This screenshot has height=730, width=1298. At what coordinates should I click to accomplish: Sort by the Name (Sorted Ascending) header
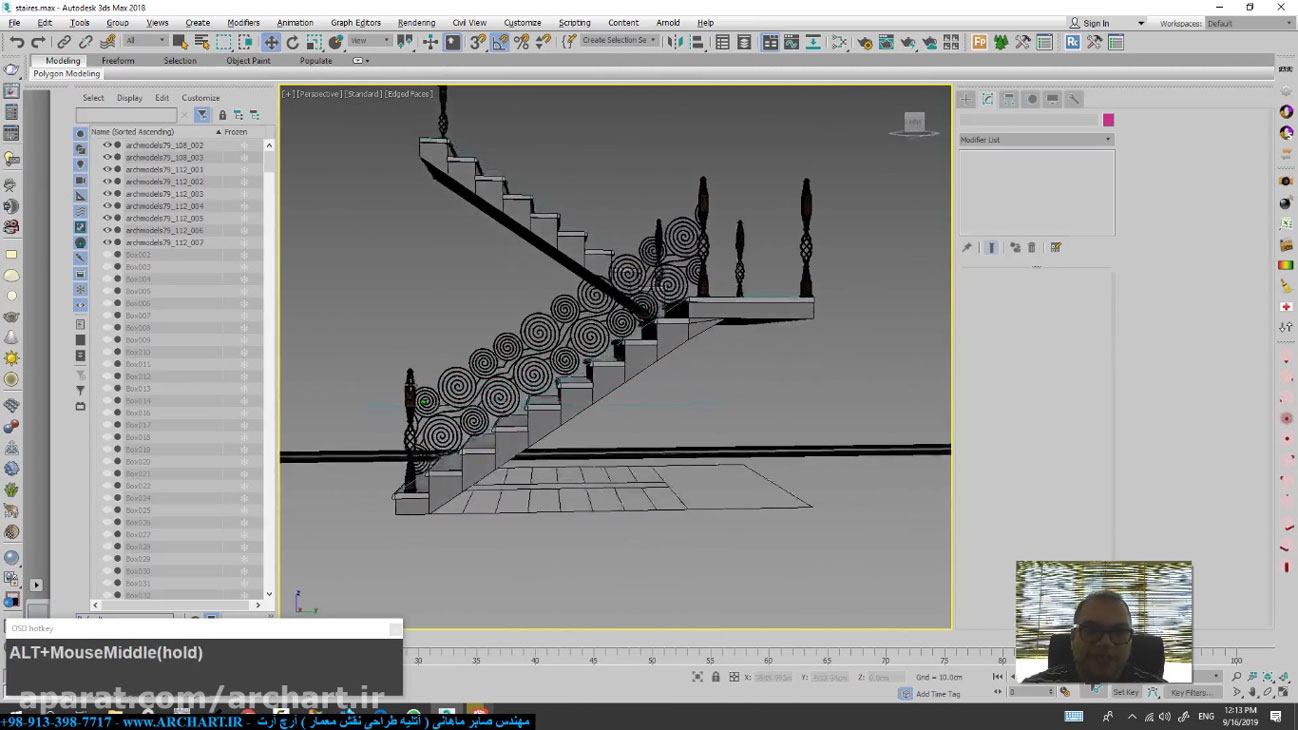pos(132,132)
